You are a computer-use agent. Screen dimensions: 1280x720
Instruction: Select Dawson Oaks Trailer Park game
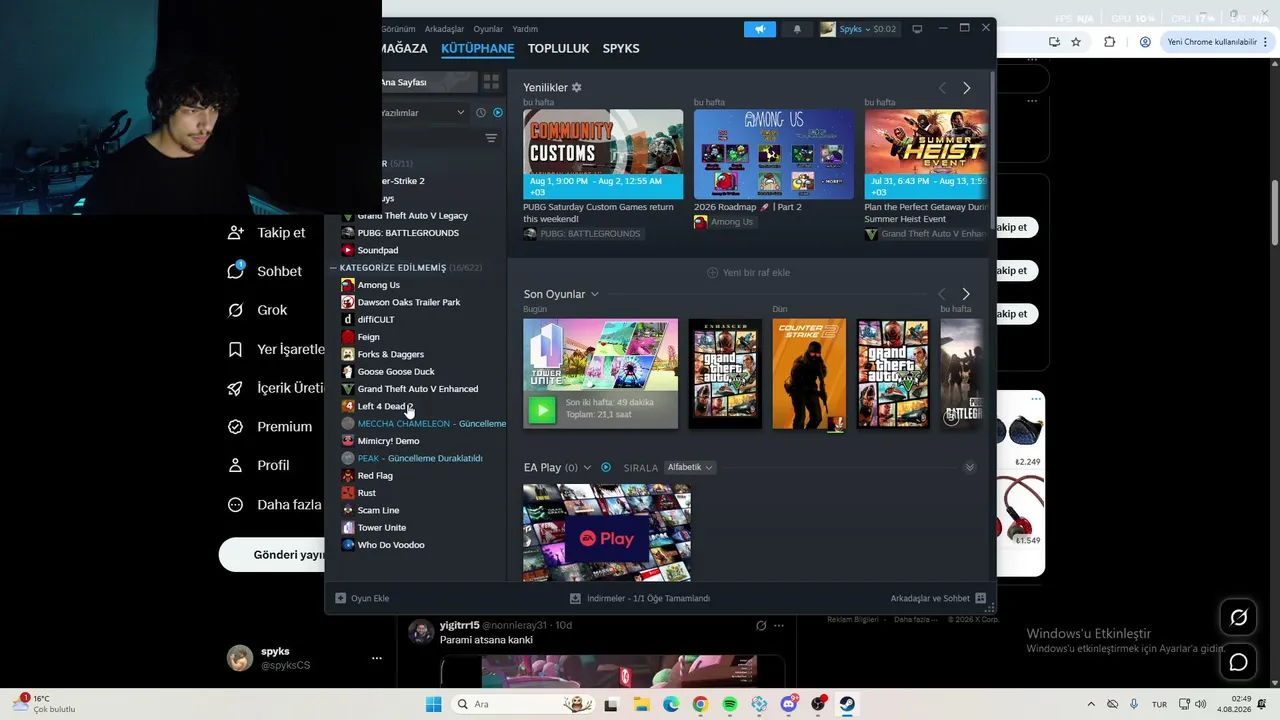pos(408,302)
